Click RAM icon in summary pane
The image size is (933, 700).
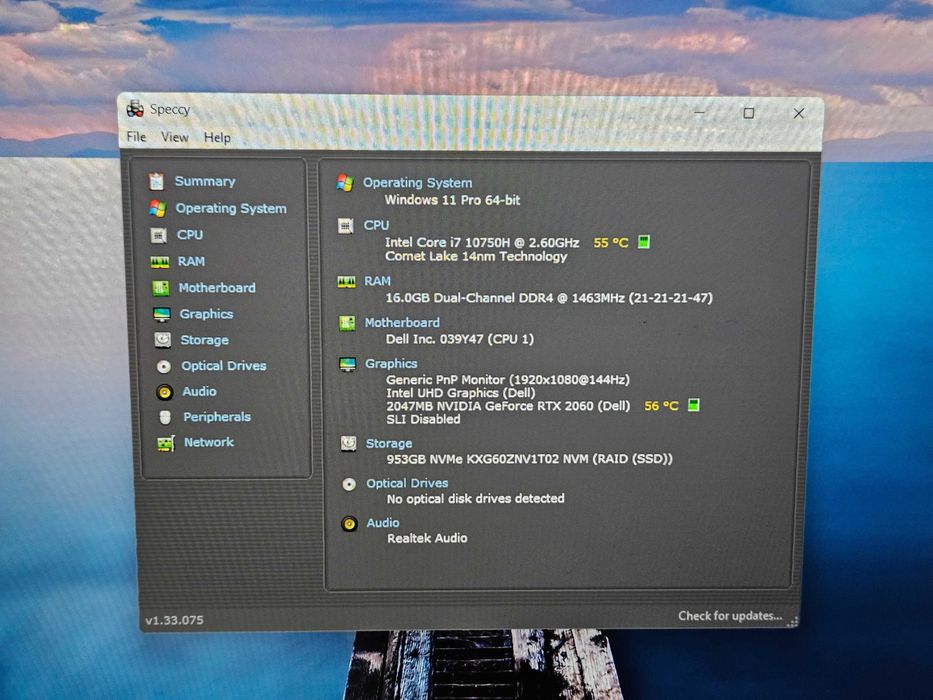346,282
